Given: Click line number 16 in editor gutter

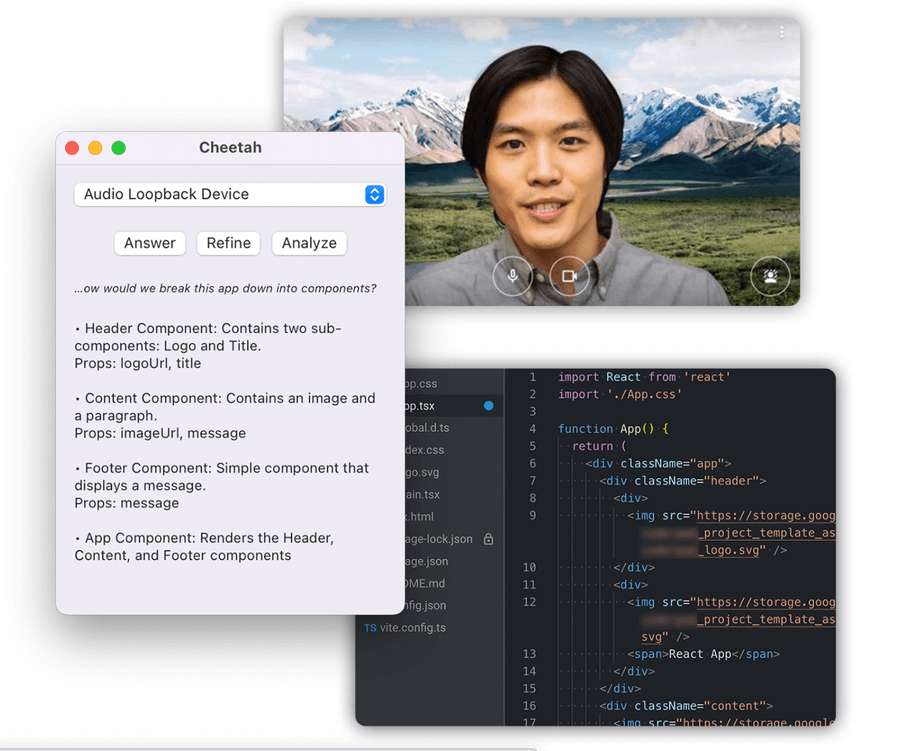Looking at the screenshot, I should pos(529,706).
